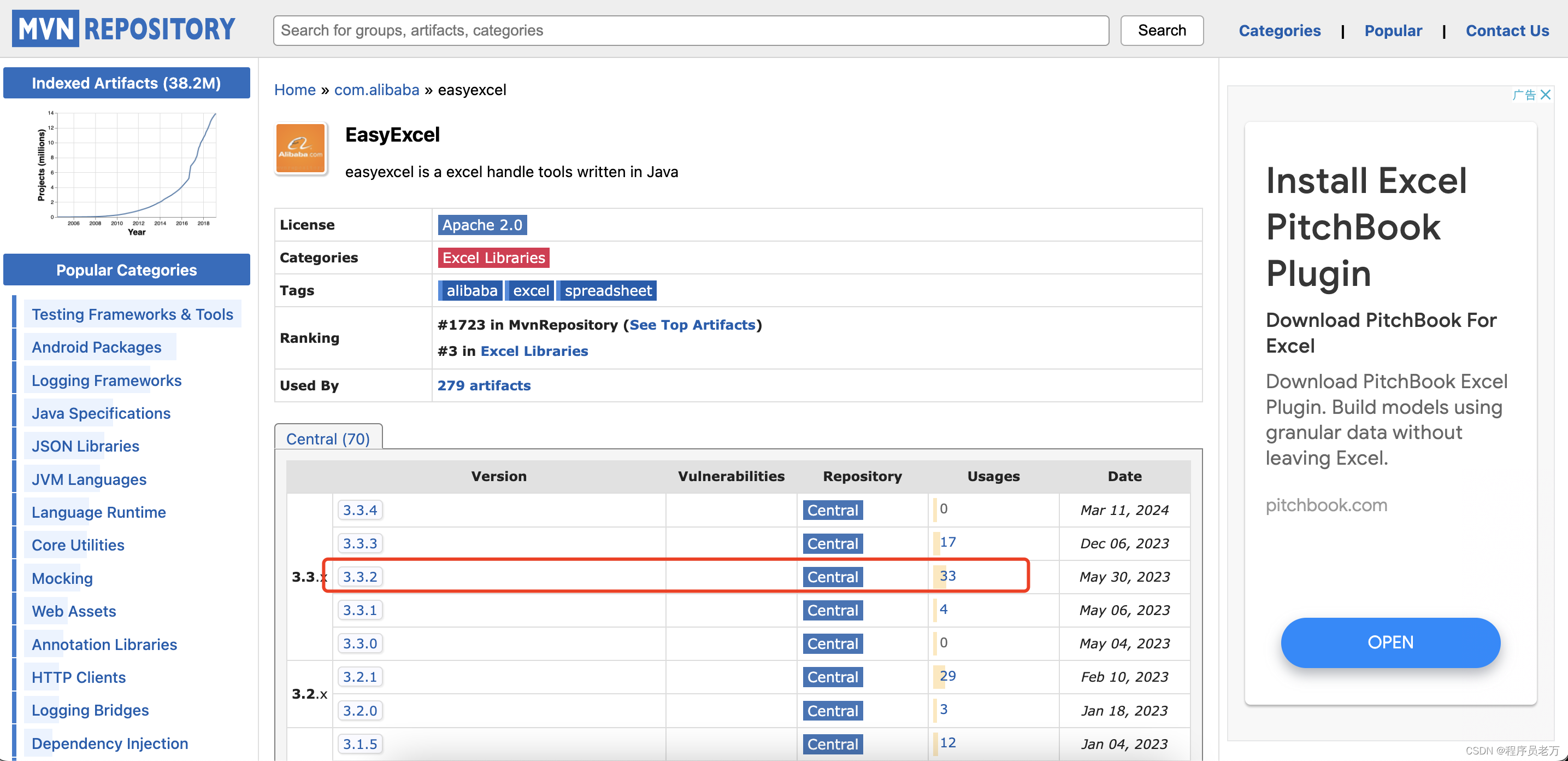The image size is (1568, 761).
Task: Click the See Top Artifacts link
Action: pyautogui.click(x=693, y=325)
